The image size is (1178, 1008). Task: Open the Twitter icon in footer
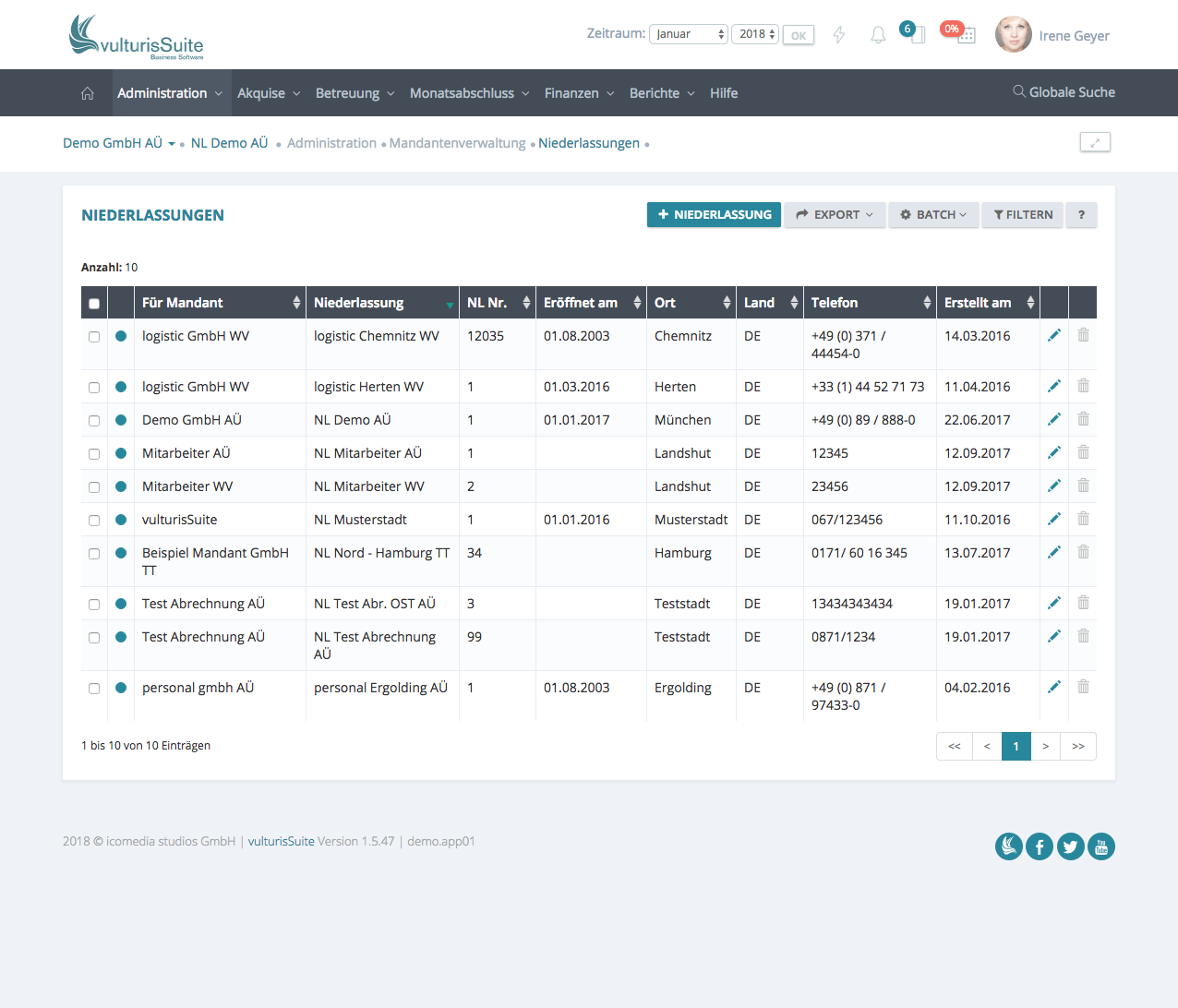pos(1070,846)
